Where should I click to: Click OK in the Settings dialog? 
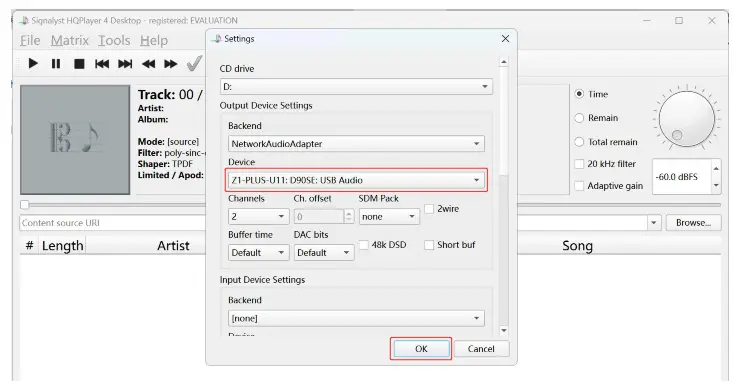tap(421, 349)
